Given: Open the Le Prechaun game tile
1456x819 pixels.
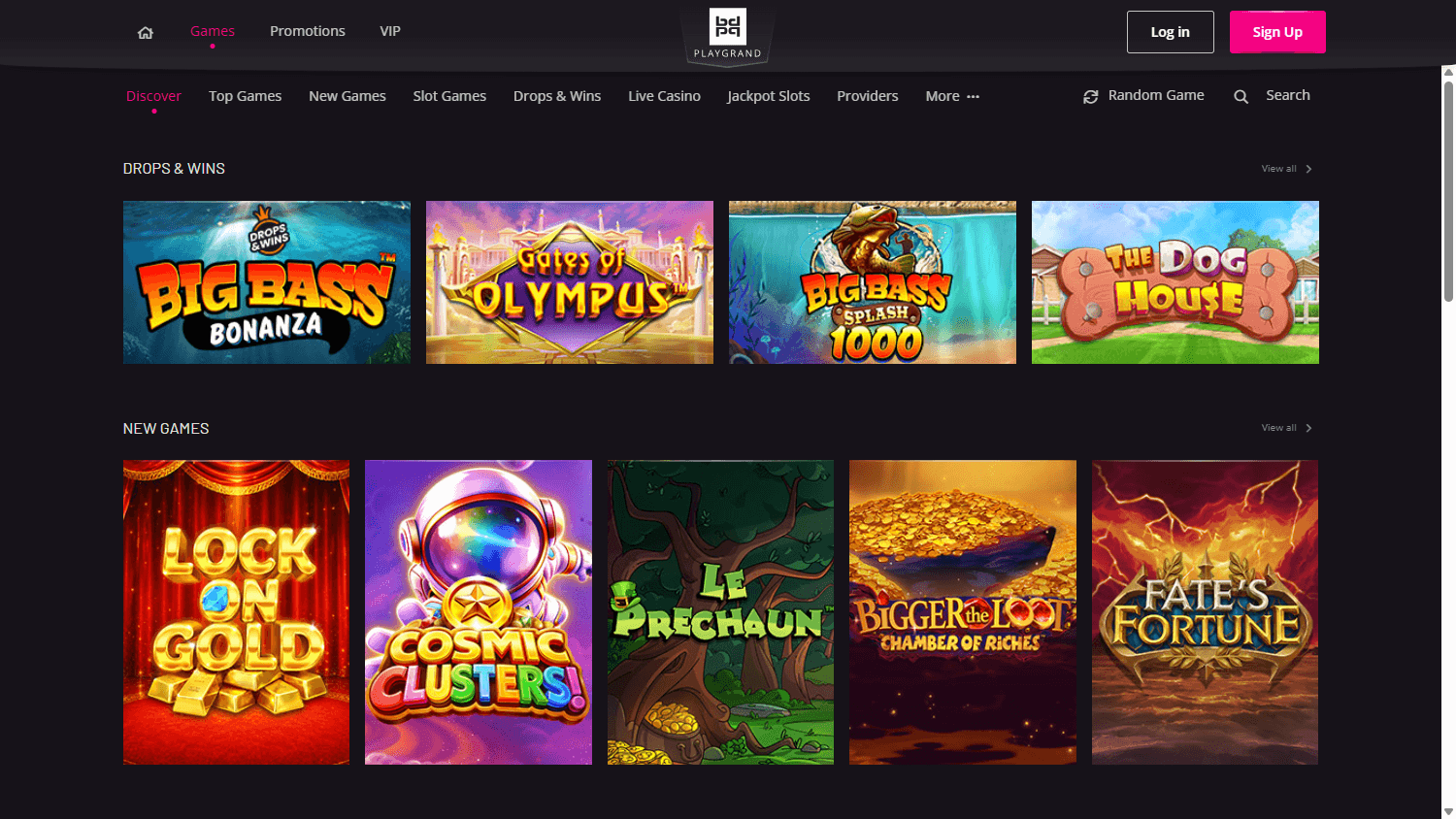Looking at the screenshot, I should (x=720, y=612).
